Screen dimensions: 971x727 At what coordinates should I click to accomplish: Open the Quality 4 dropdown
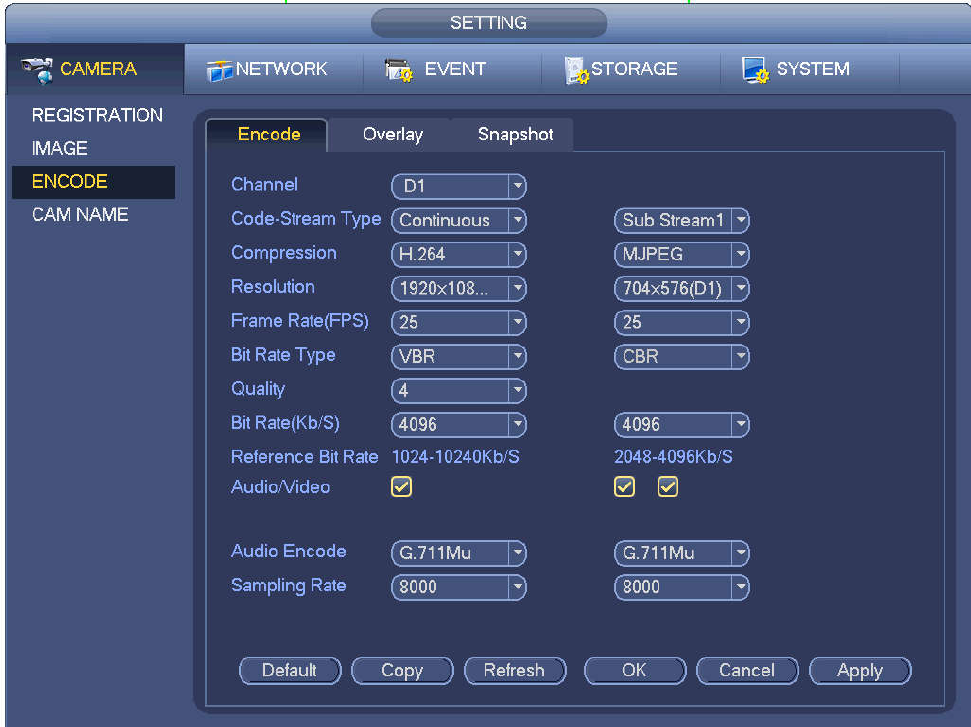[x=459, y=391]
